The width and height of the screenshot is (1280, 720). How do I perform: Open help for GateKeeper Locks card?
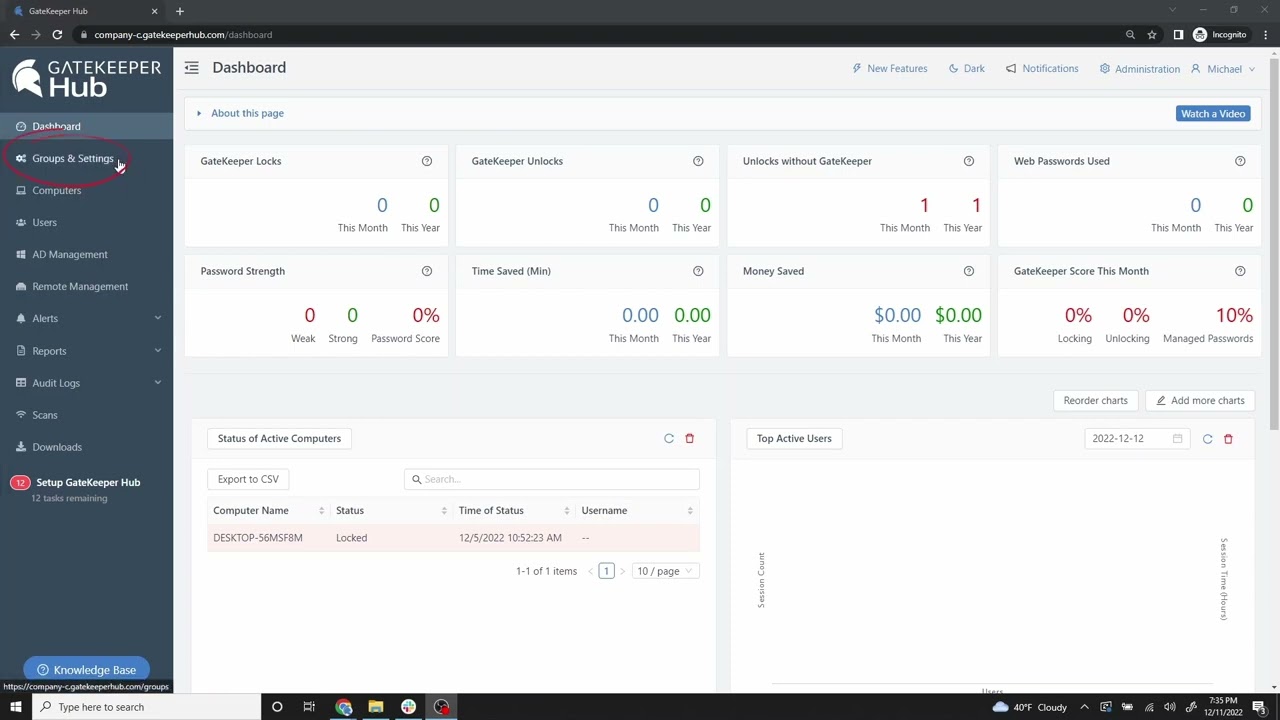pos(427,161)
